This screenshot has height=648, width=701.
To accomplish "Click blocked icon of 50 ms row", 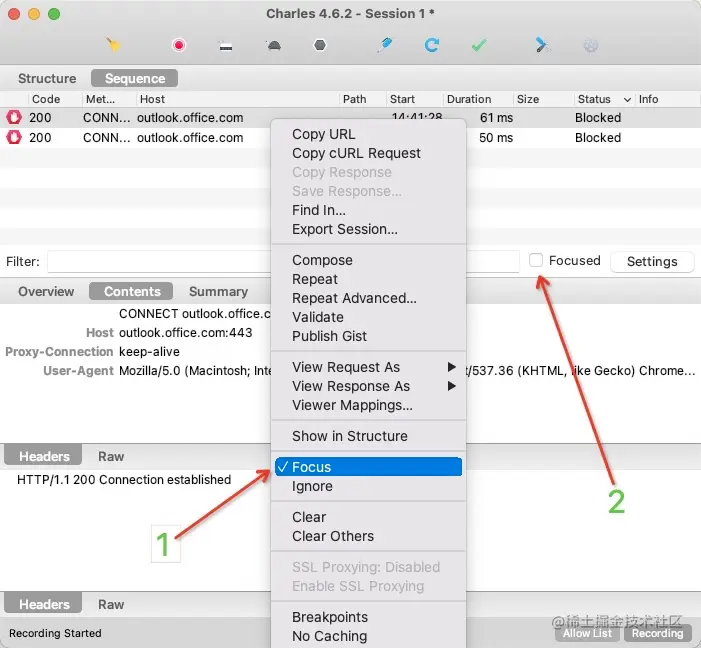I will tap(14, 137).
